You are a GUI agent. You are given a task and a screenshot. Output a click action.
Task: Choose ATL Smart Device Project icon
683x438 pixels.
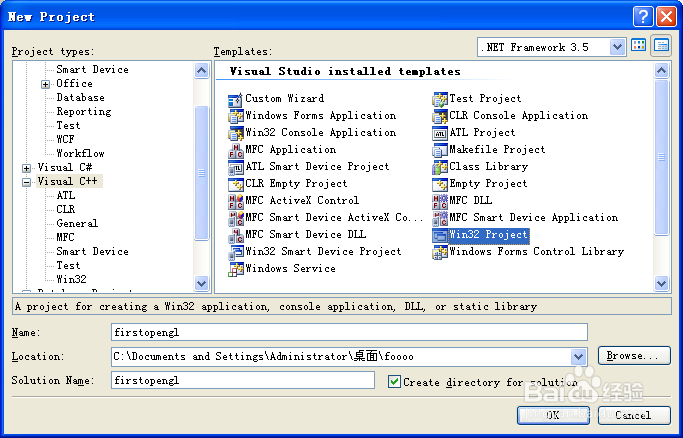pos(236,168)
